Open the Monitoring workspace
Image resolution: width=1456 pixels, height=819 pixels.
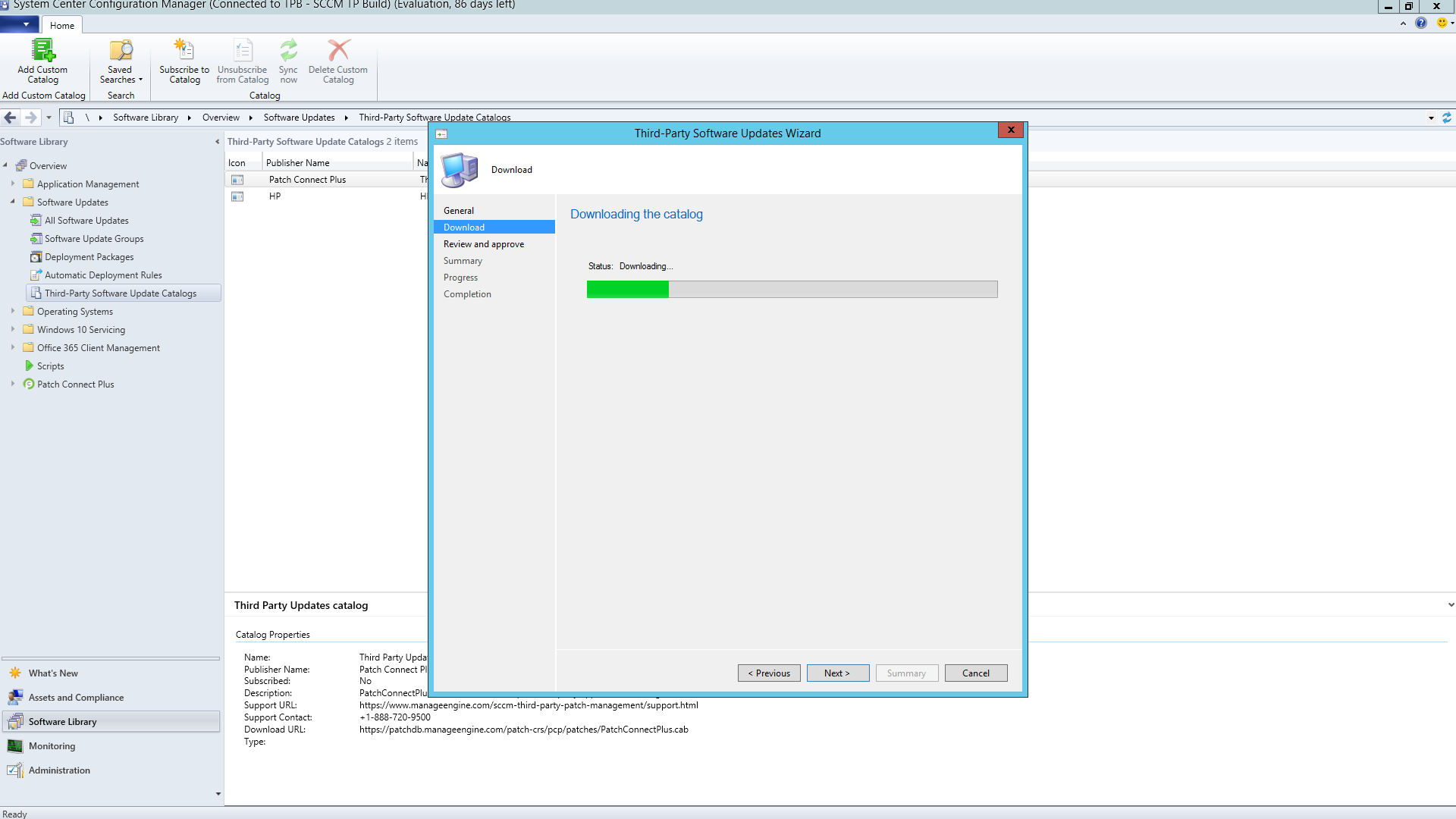(x=52, y=746)
